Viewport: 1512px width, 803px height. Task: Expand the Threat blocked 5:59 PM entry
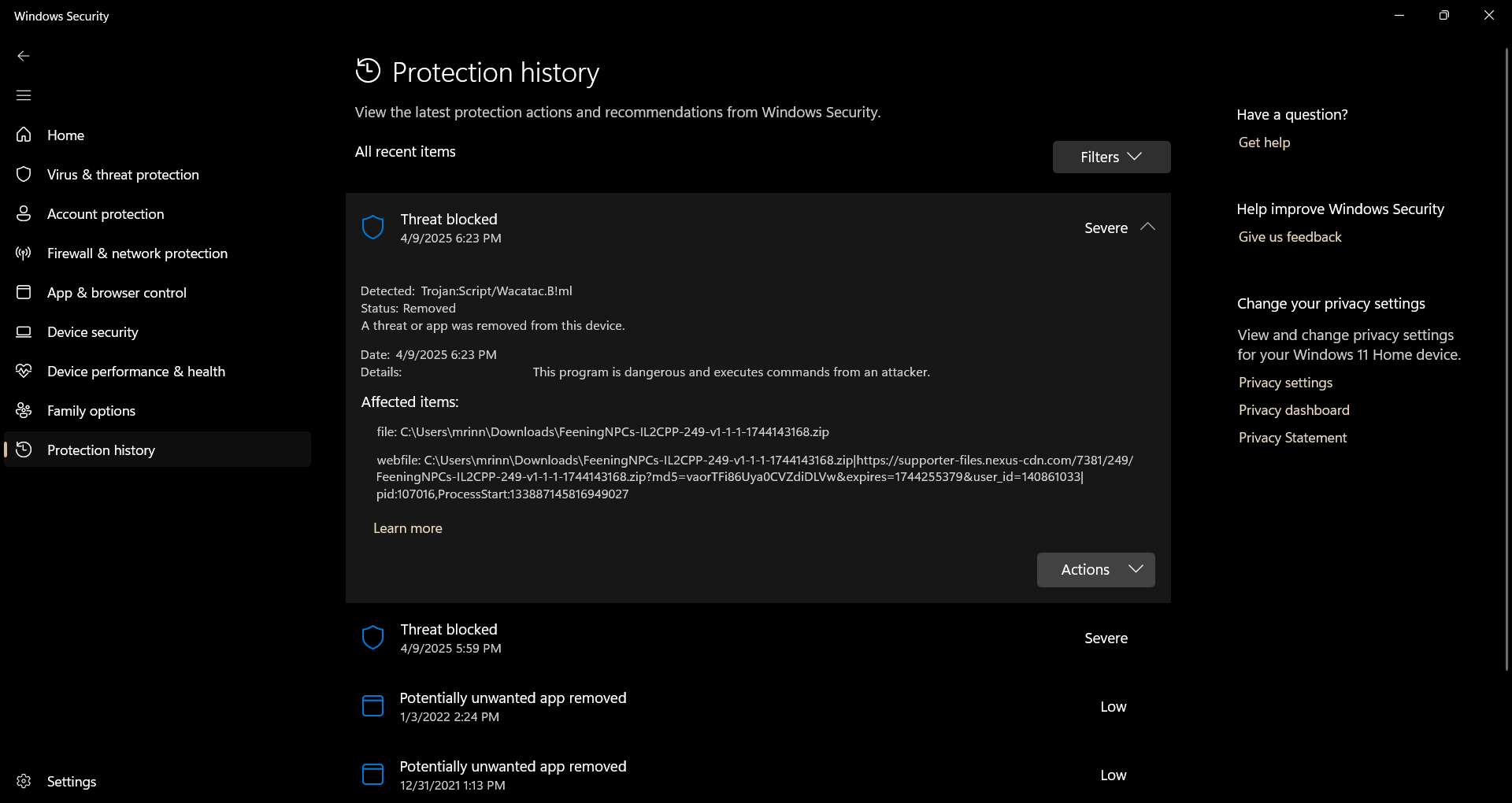tap(758, 638)
